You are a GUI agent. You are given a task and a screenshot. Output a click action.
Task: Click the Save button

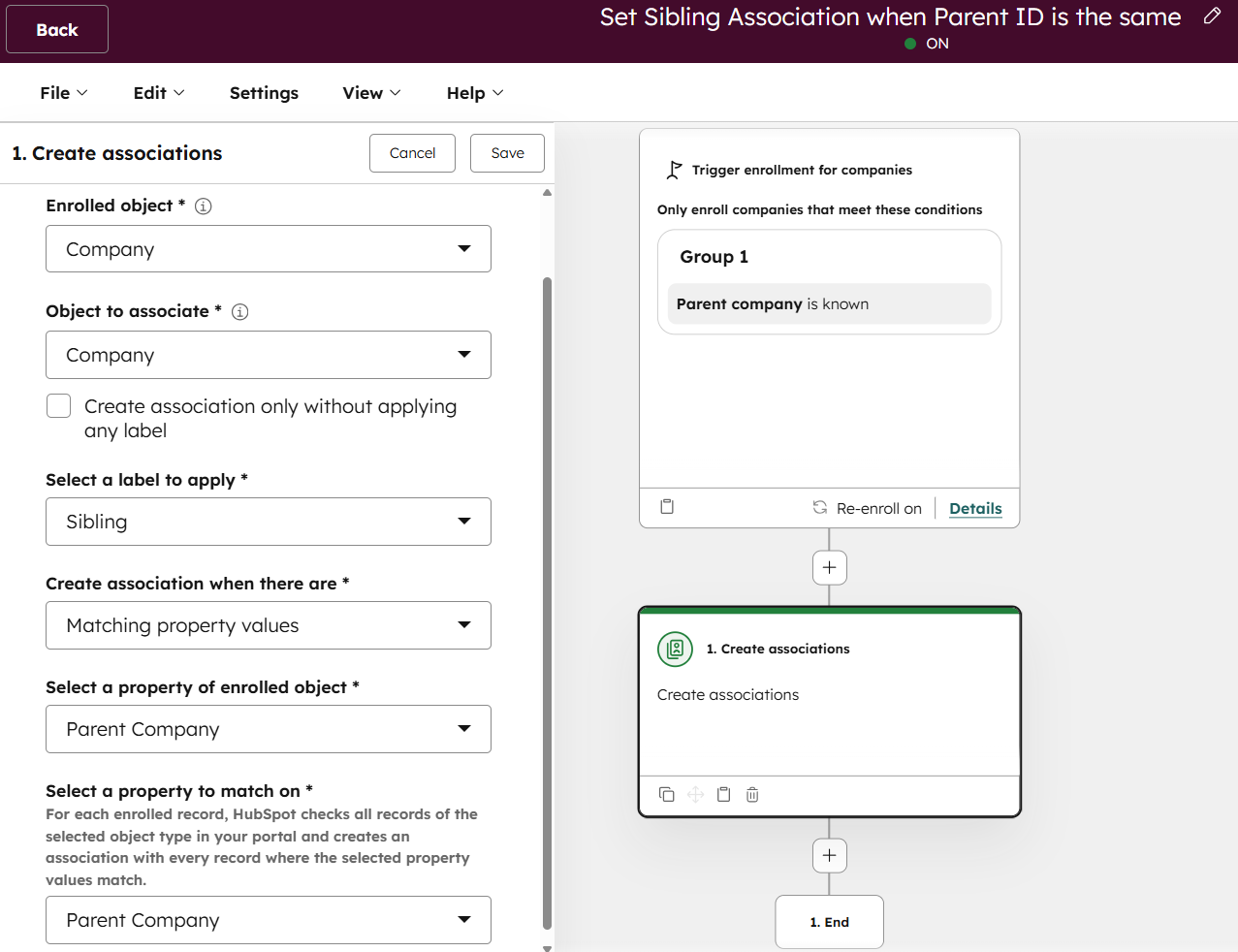pos(507,153)
